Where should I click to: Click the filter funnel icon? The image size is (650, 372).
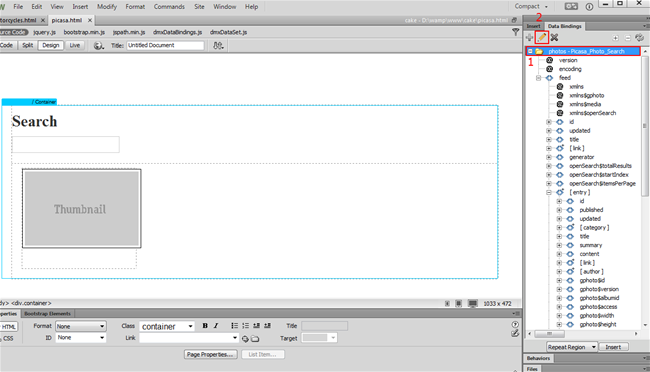[515, 32]
